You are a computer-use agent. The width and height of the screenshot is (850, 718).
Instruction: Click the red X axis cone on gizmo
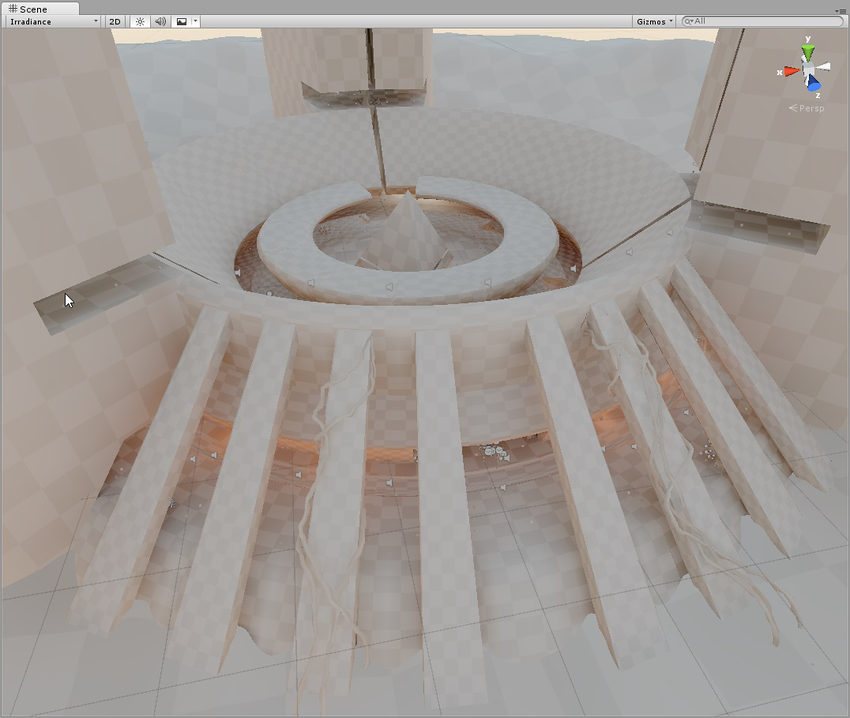click(790, 71)
